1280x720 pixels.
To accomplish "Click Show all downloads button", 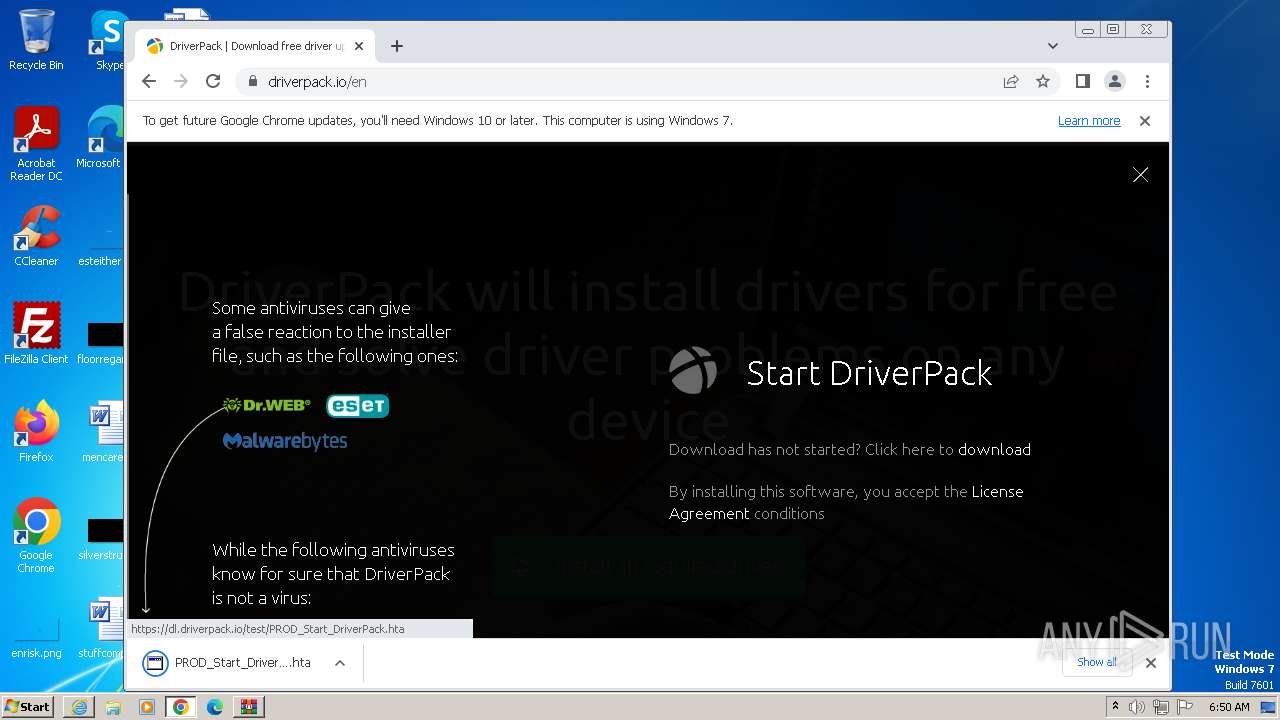I will point(1097,662).
